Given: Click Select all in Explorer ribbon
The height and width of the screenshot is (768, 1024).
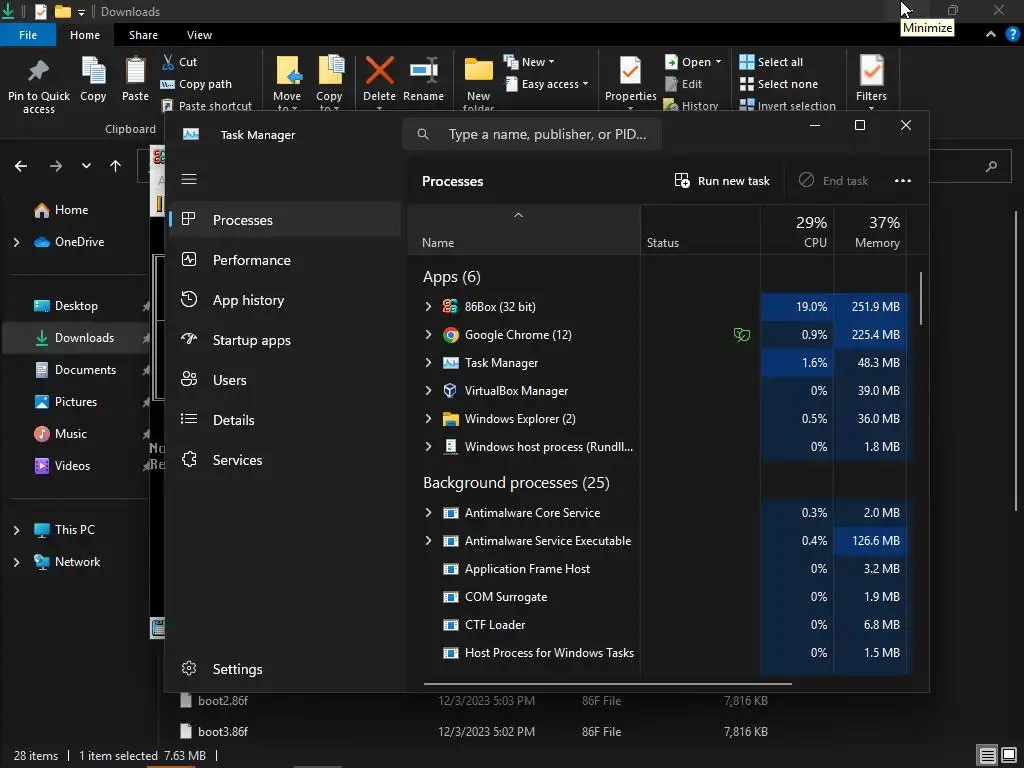Looking at the screenshot, I should click(x=771, y=62).
